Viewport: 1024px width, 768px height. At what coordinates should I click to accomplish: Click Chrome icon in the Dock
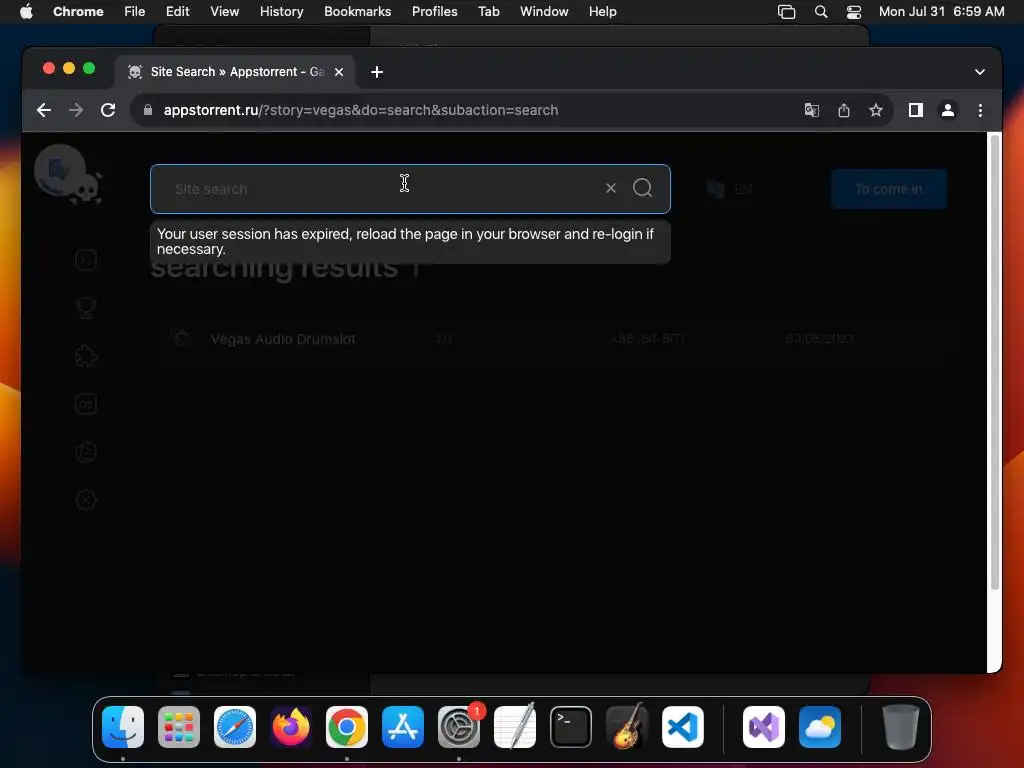(x=347, y=727)
